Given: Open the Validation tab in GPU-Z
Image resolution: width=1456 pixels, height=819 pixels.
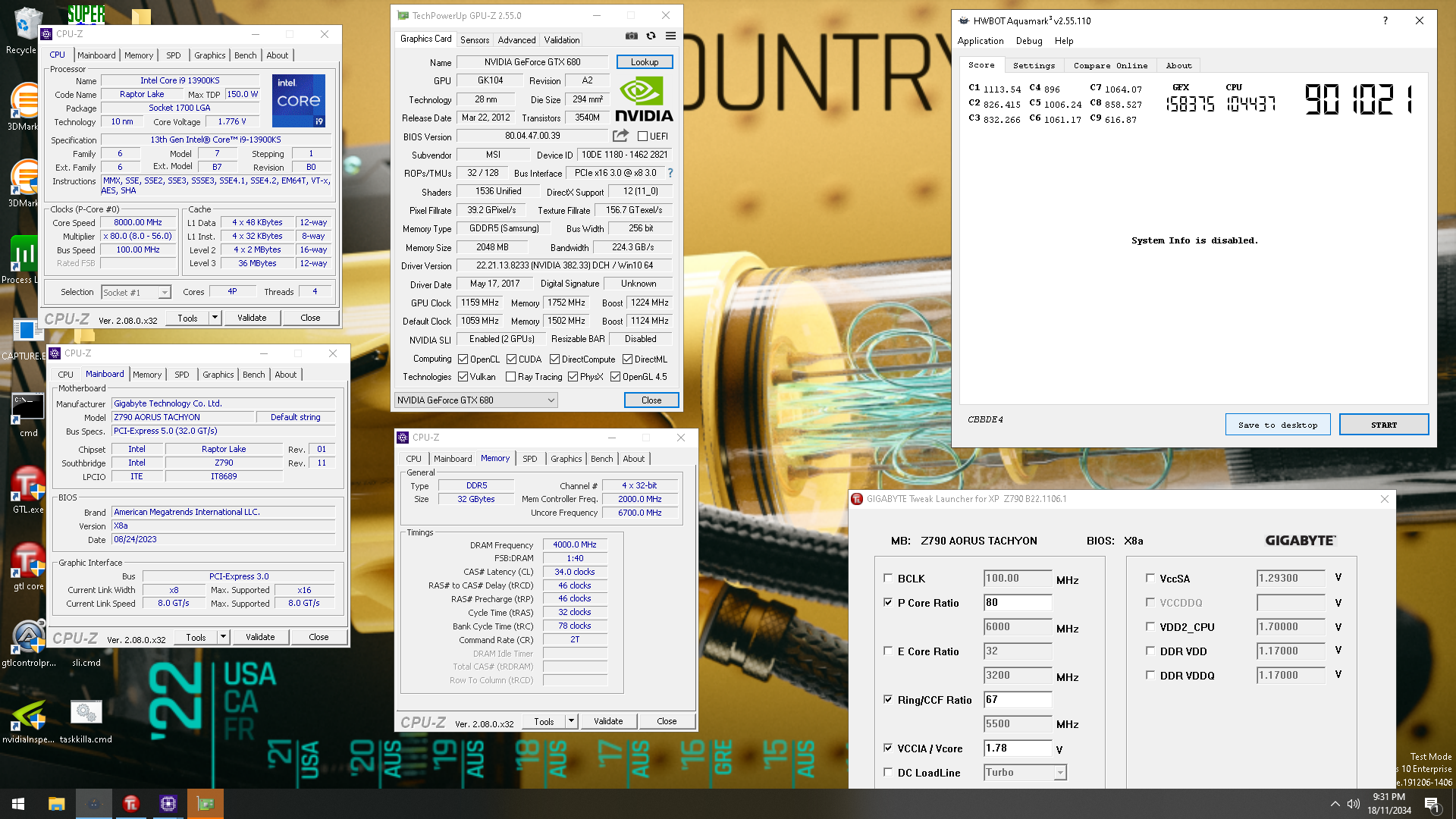Looking at the screenshot, I should point(562,40).
